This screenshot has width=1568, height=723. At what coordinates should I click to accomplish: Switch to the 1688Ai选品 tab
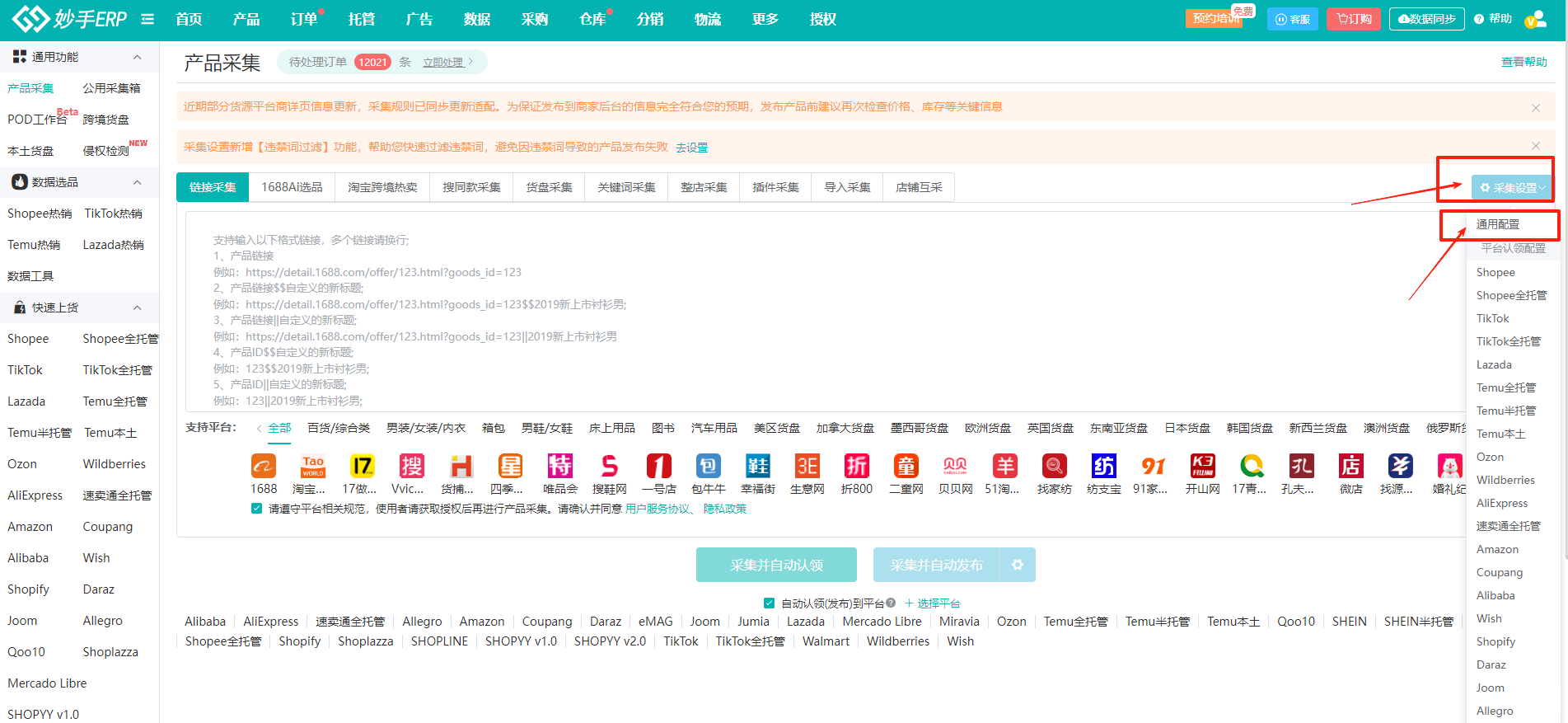click(x=292, y=187)
